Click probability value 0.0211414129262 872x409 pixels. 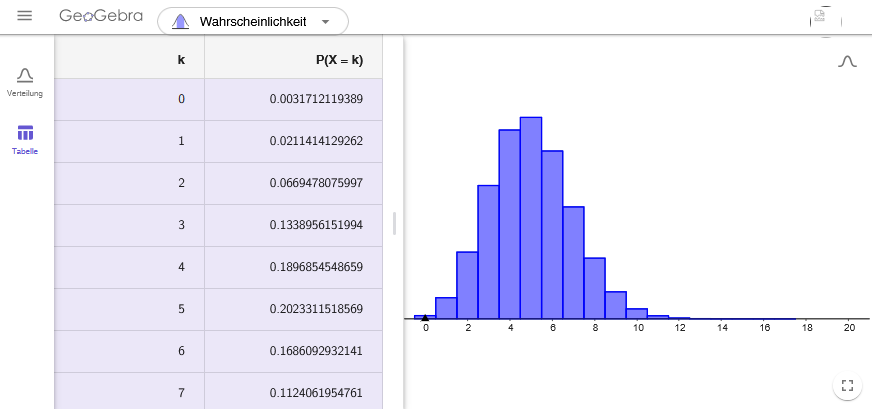coord(316,141)
